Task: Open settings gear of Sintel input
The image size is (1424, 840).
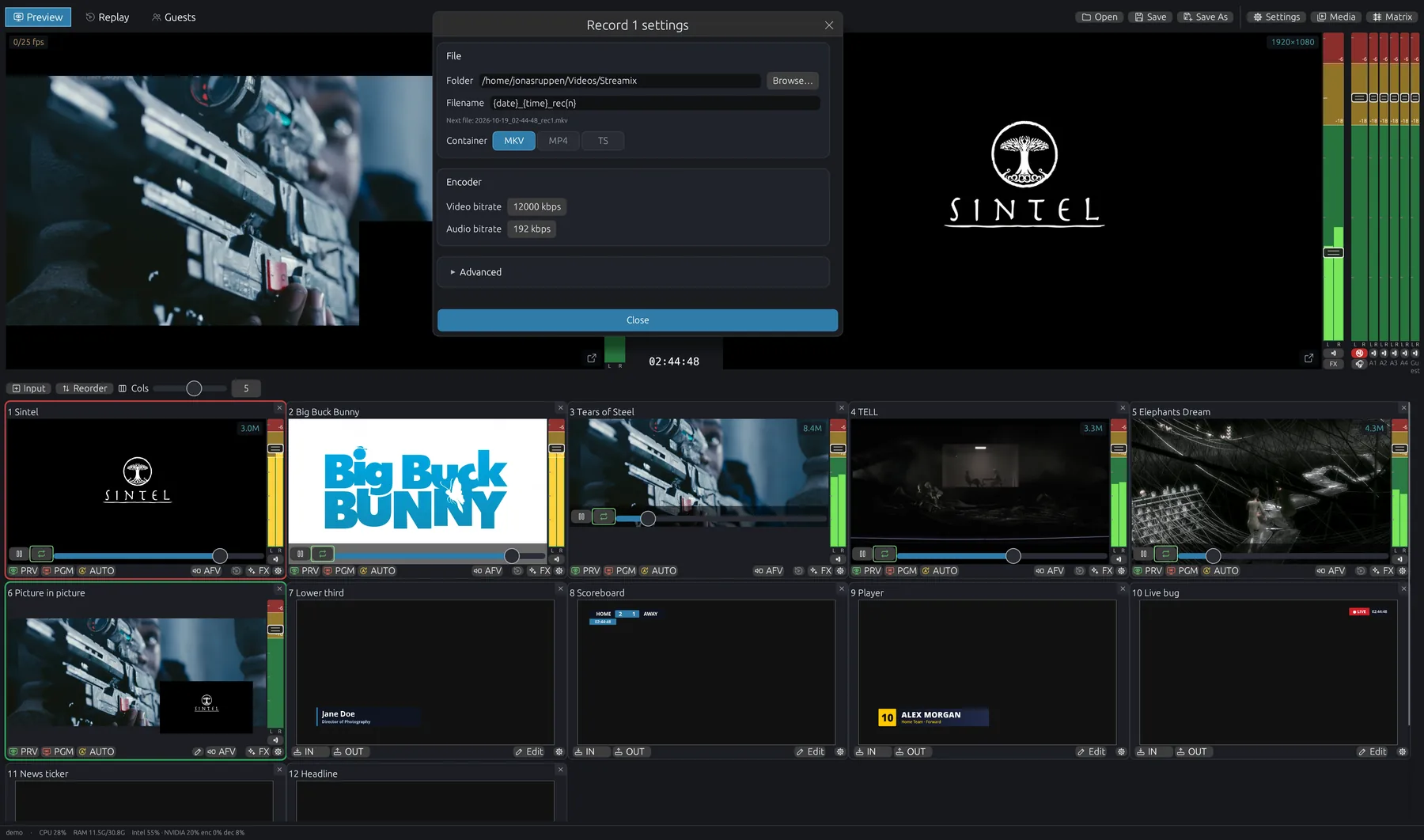Action: point(278,571)
